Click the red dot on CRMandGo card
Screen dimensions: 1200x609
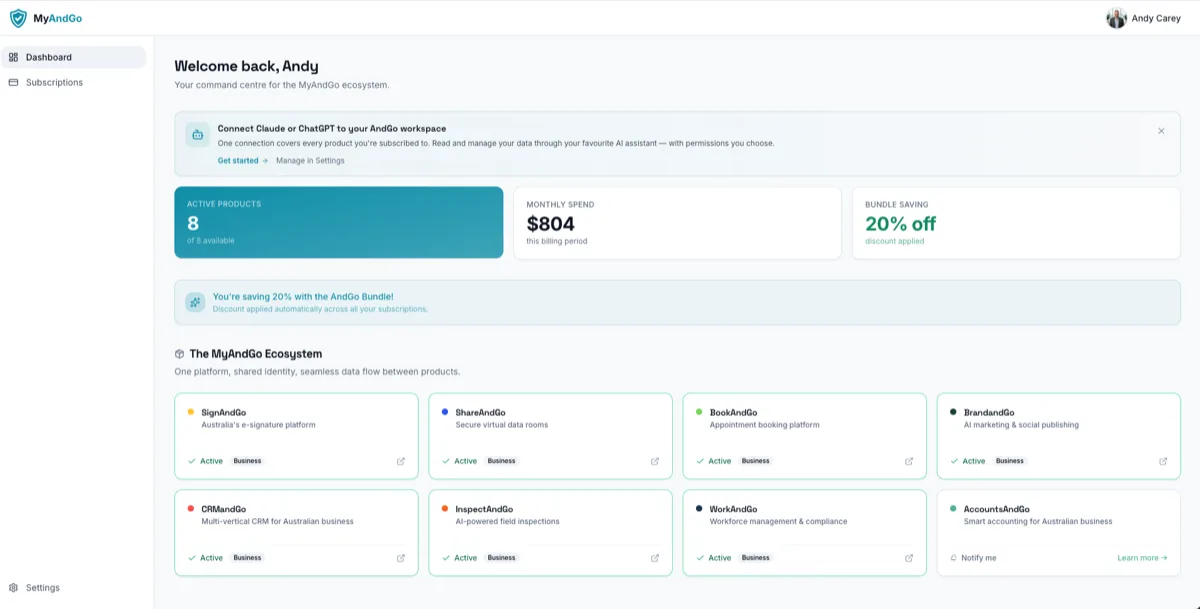tap(191, 509)
